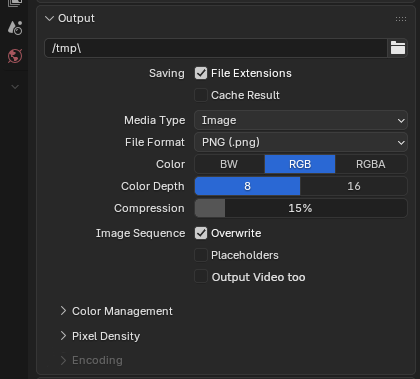Click the Output panel drag handle dots
This screenshot has height=379, width=420.
click(401, 19)
